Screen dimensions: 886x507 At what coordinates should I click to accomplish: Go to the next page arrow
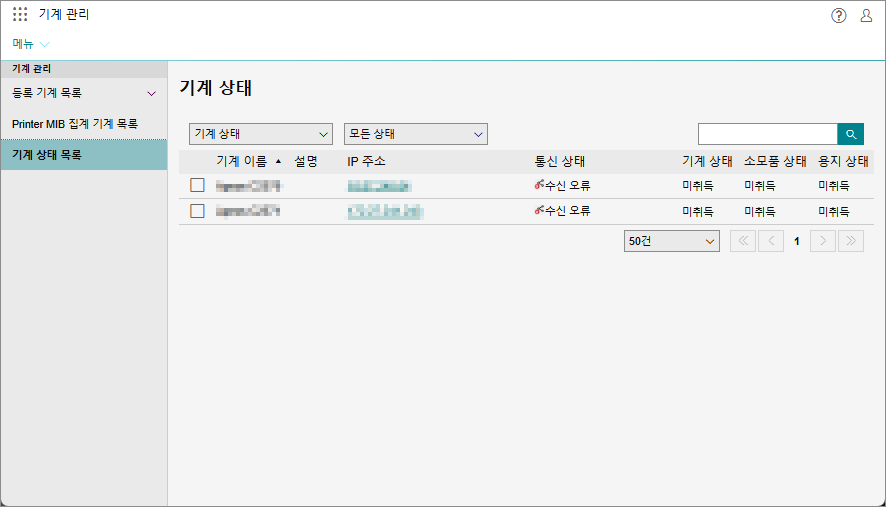(823, 241)
